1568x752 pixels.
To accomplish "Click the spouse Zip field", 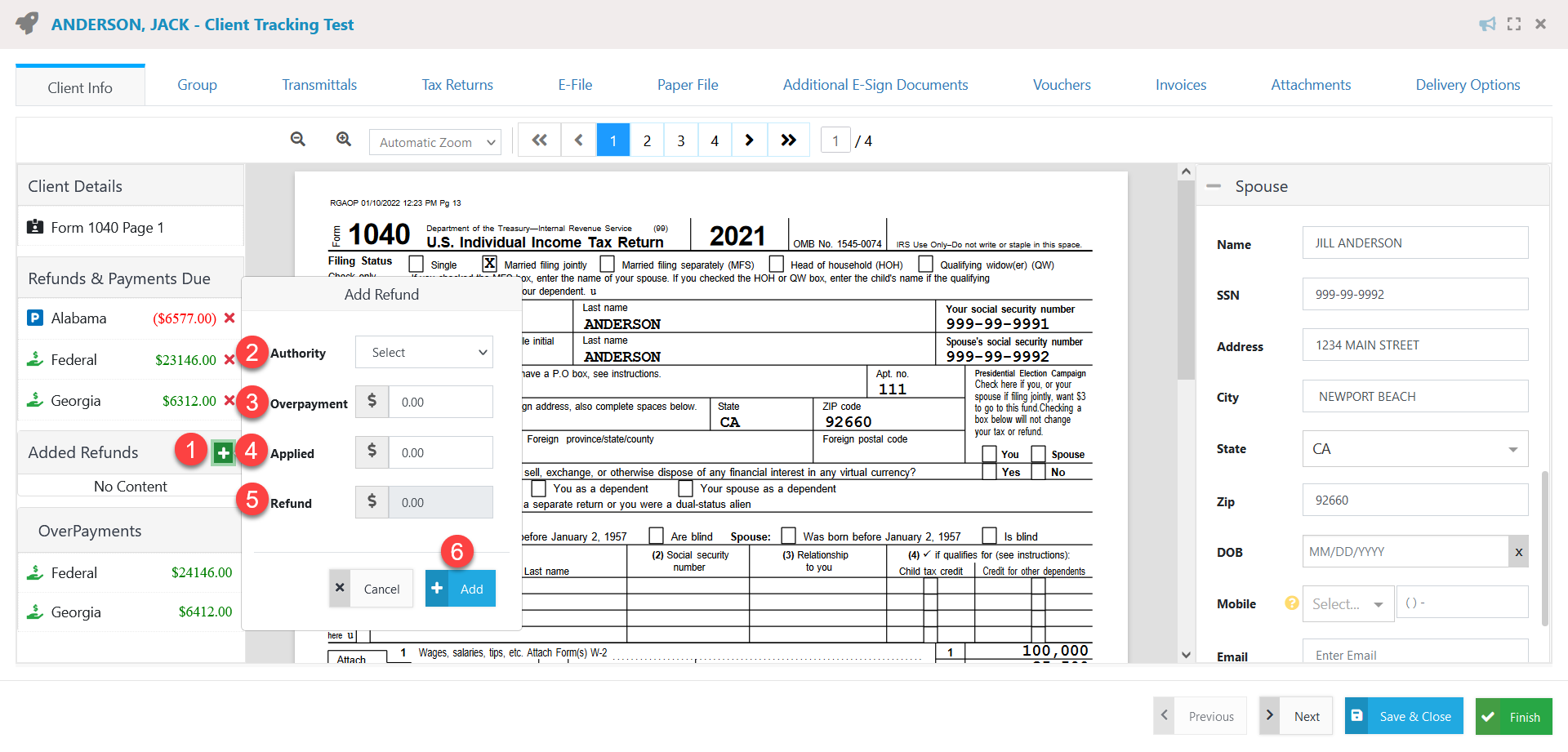I will click(1415, 501).
